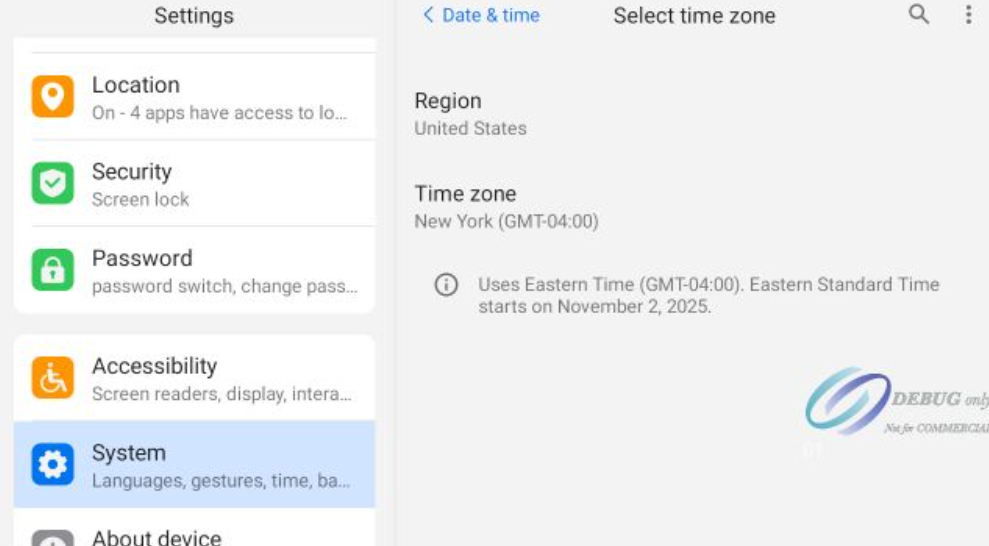
Task: Click the green Security shield icon
Action: (52, 184)
